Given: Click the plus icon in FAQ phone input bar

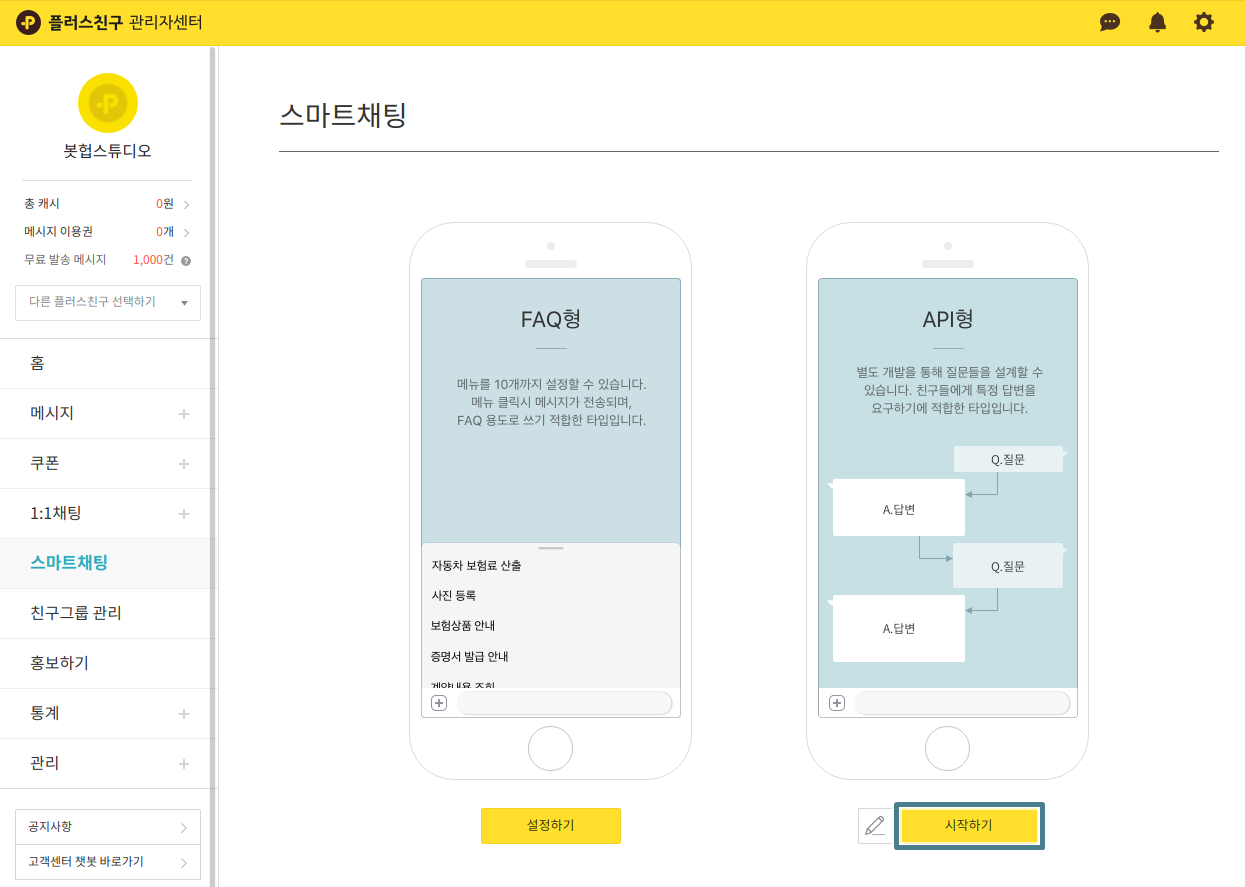Looking at the screenshot, I should (439, 703).
